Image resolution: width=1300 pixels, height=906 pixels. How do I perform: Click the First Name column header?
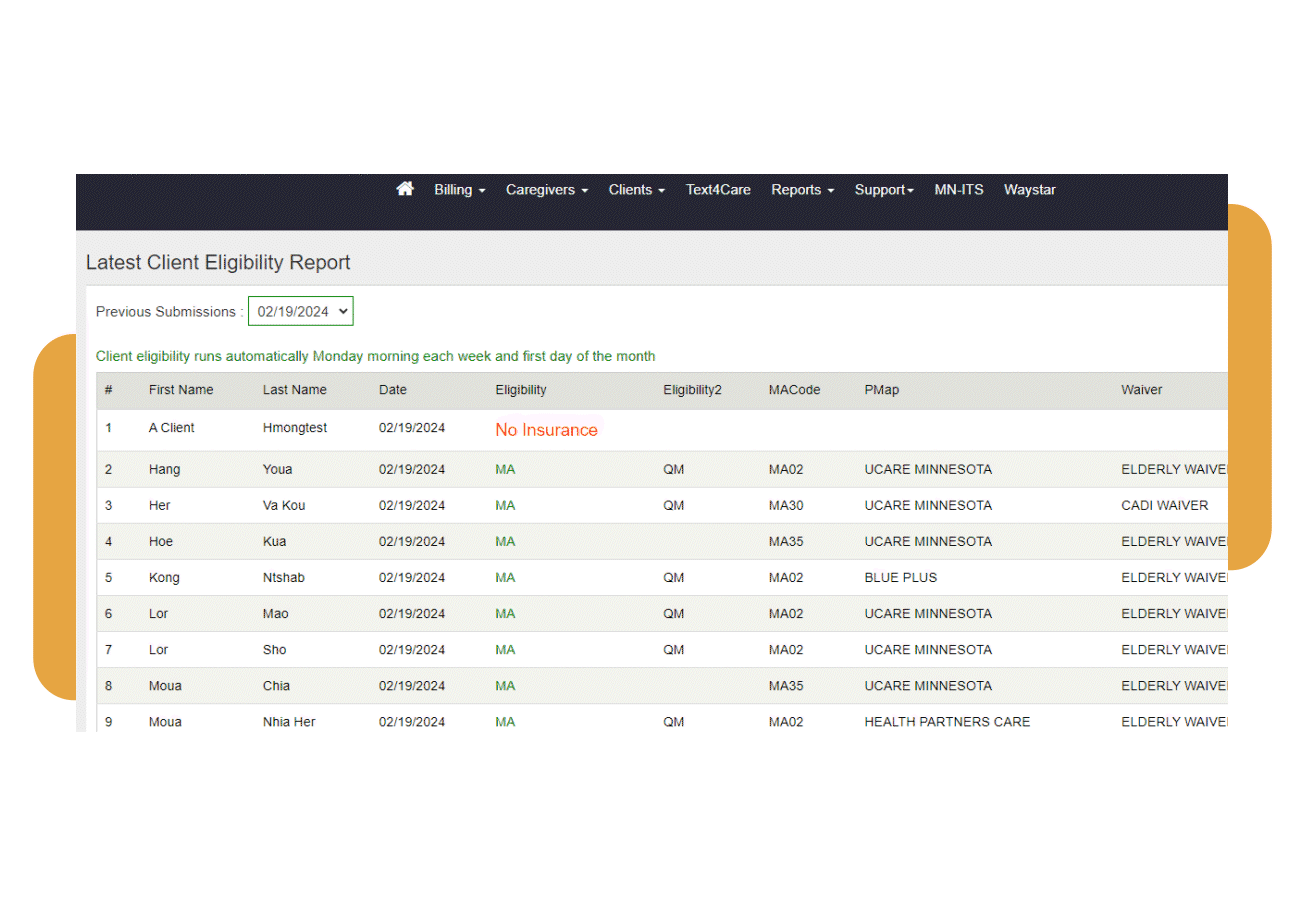[181, 390]
